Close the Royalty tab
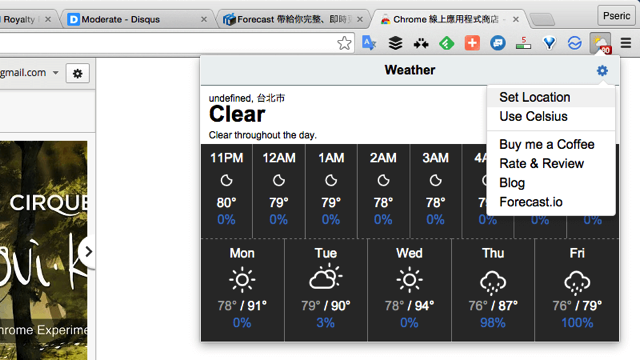Viewport: 640px width, 360px height. [x=48, y=19]
